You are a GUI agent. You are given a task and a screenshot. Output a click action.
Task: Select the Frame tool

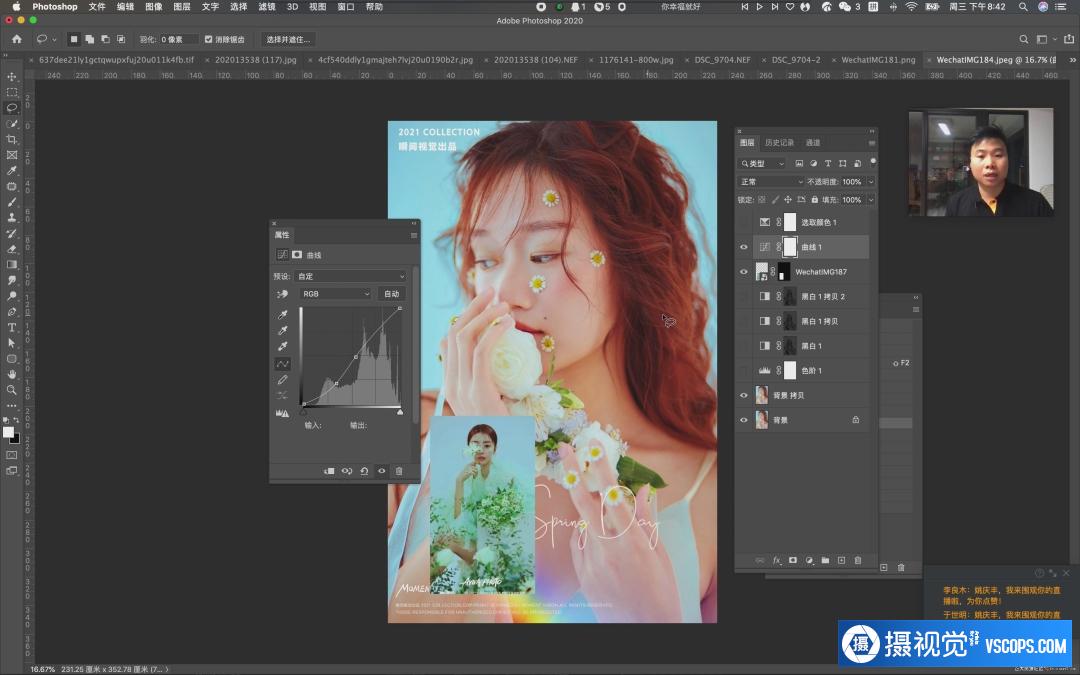point(12,156)
